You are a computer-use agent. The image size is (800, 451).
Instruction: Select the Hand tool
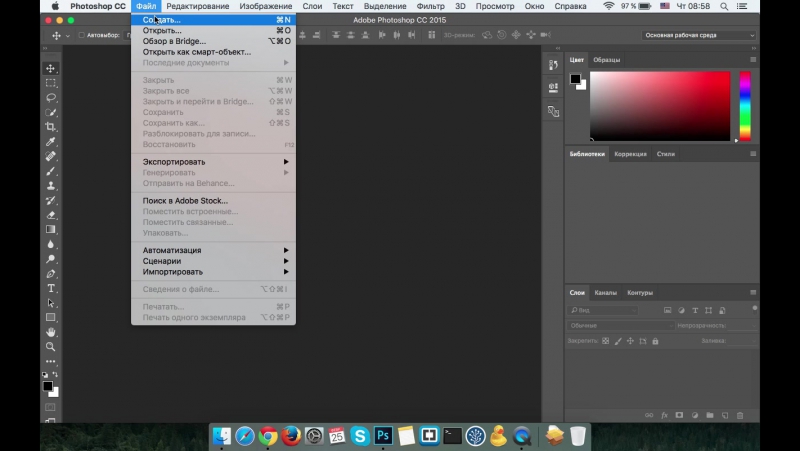pyautogui.click(x=51, y=332)
